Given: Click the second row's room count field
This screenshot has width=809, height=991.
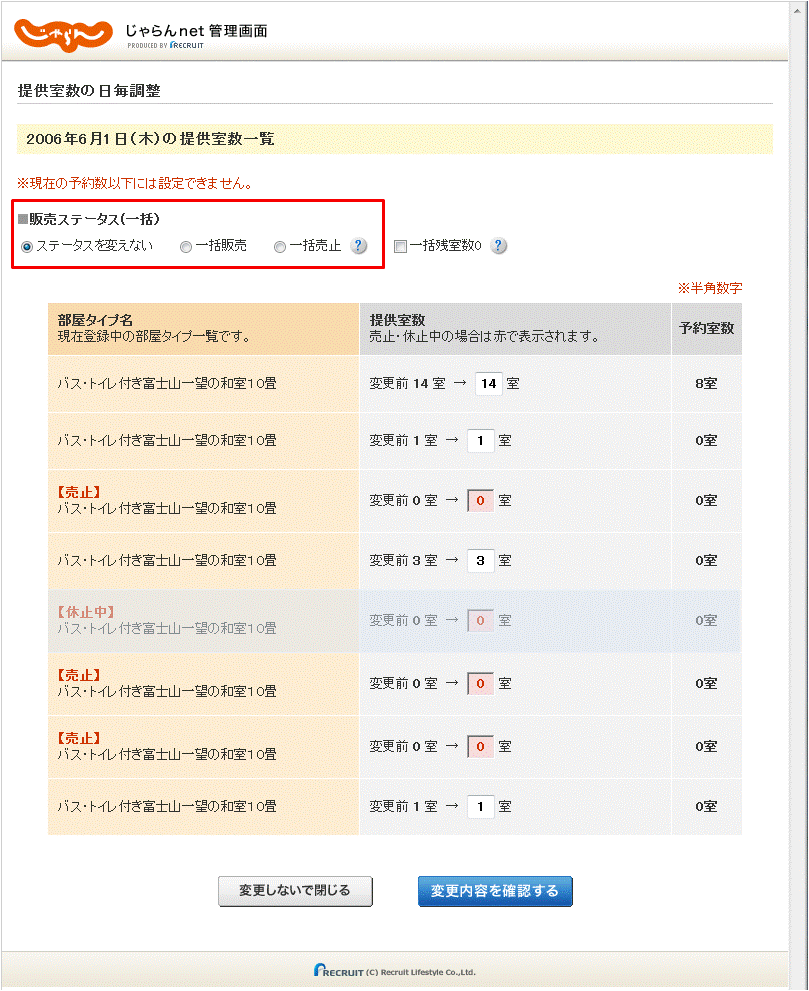Looking at the screenshot, I should (x=480, y=441).
